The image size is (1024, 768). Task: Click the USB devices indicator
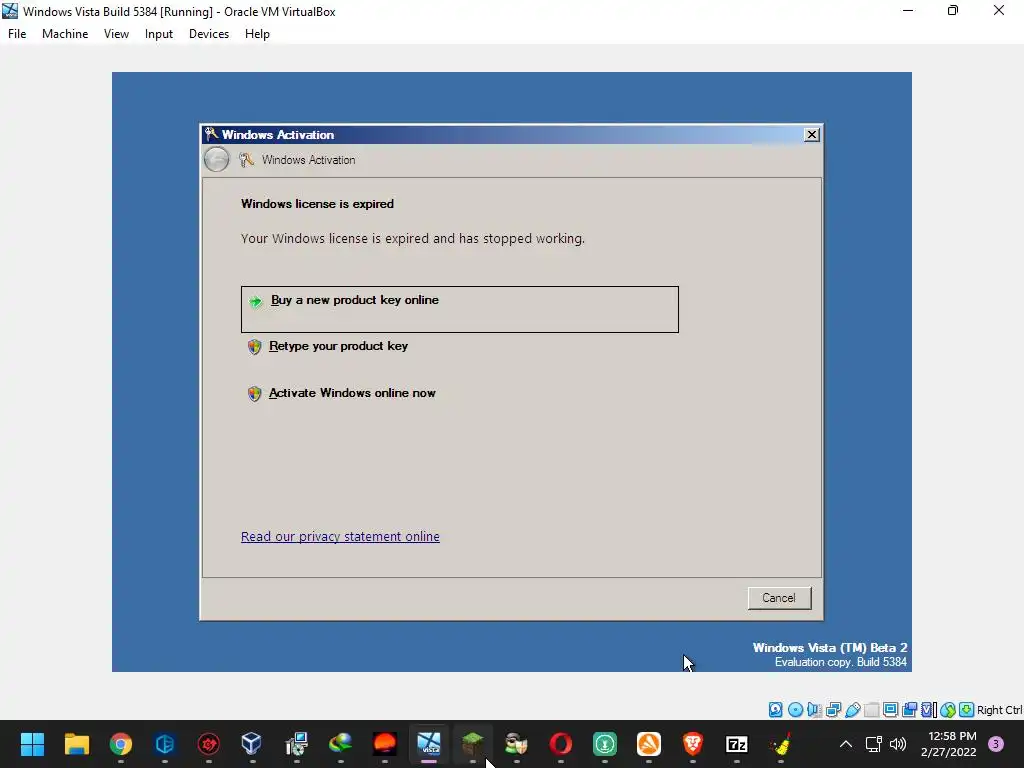click(852, 710)
